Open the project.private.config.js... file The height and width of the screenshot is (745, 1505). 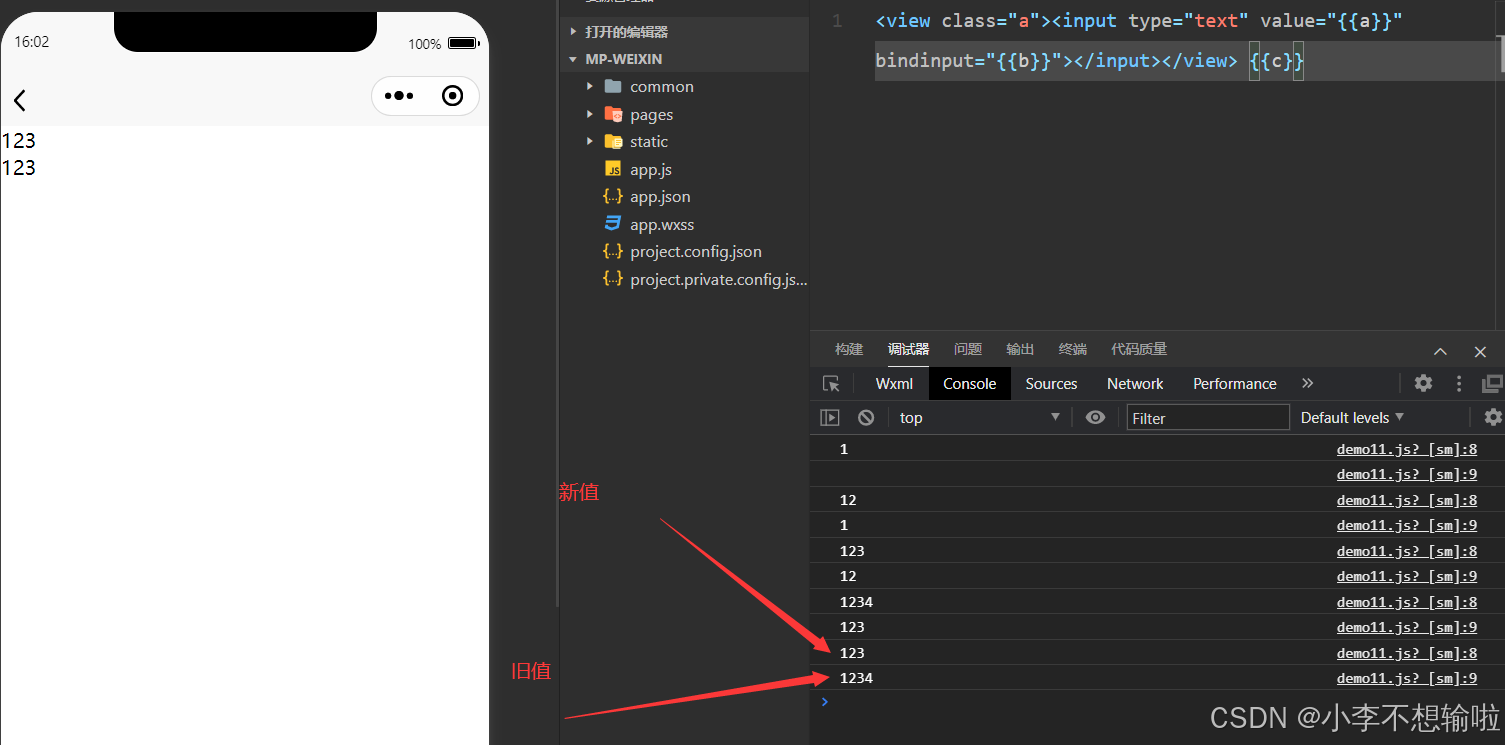click(718, 279)
